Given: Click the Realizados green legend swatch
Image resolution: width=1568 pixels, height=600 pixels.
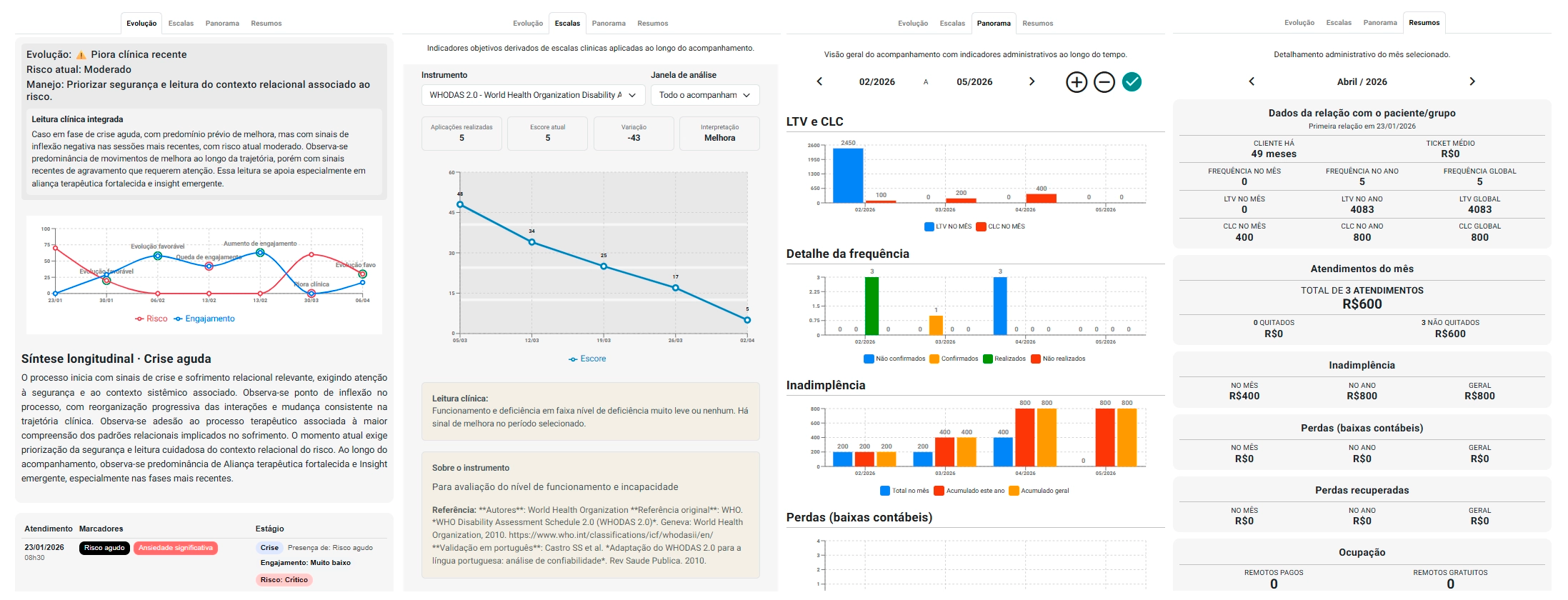Looking at the screenshot, I should tap(988, 359).
